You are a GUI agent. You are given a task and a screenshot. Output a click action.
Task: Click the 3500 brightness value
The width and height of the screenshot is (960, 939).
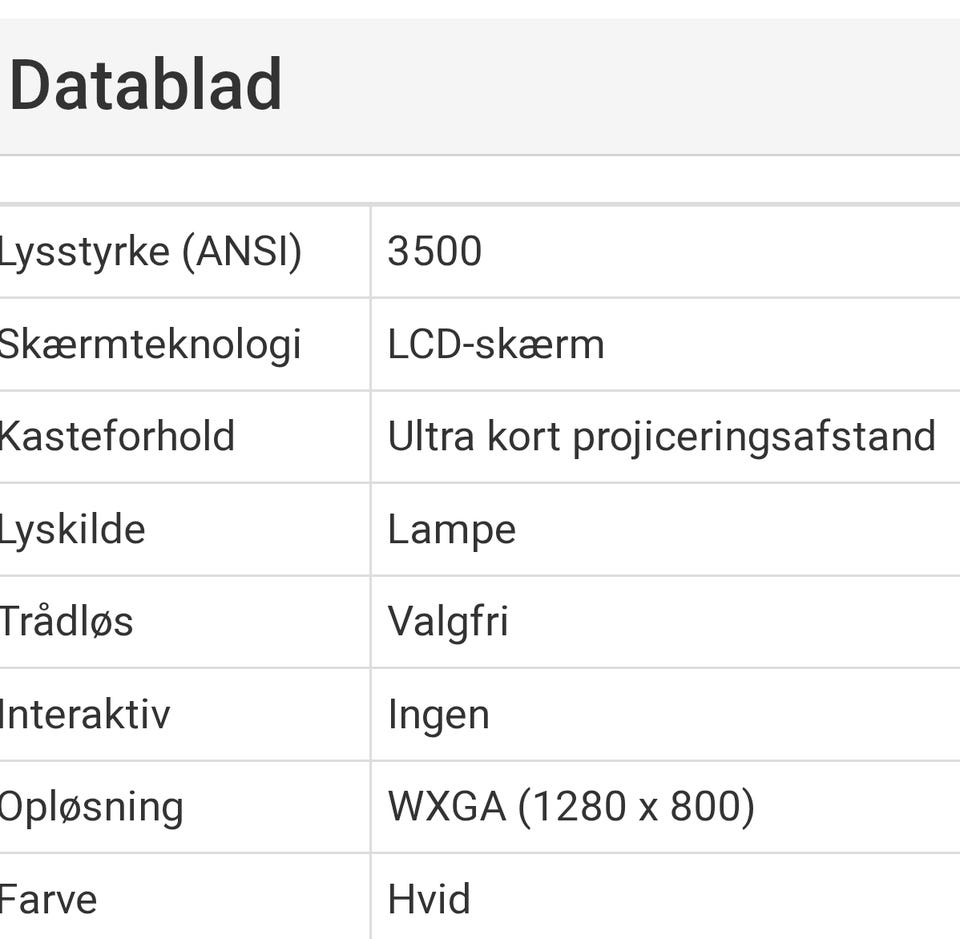point(434,252)
